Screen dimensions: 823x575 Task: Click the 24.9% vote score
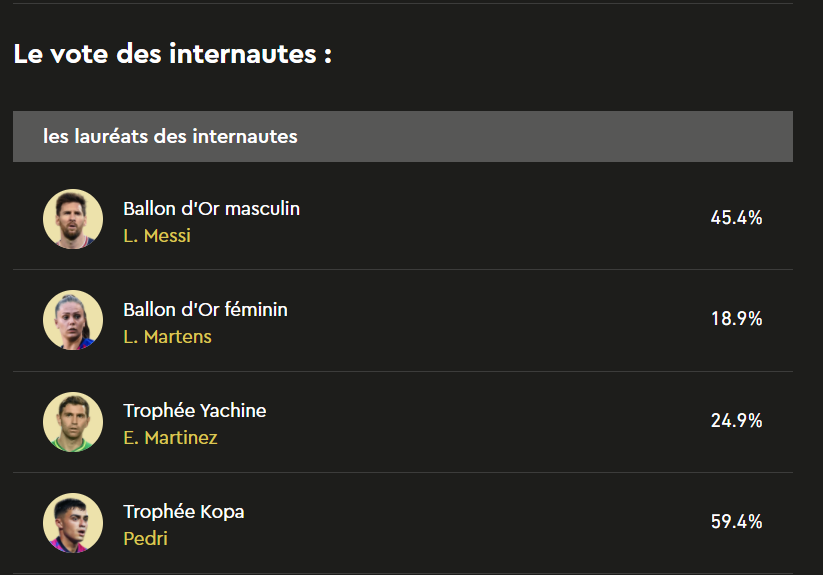click(736, 420)
